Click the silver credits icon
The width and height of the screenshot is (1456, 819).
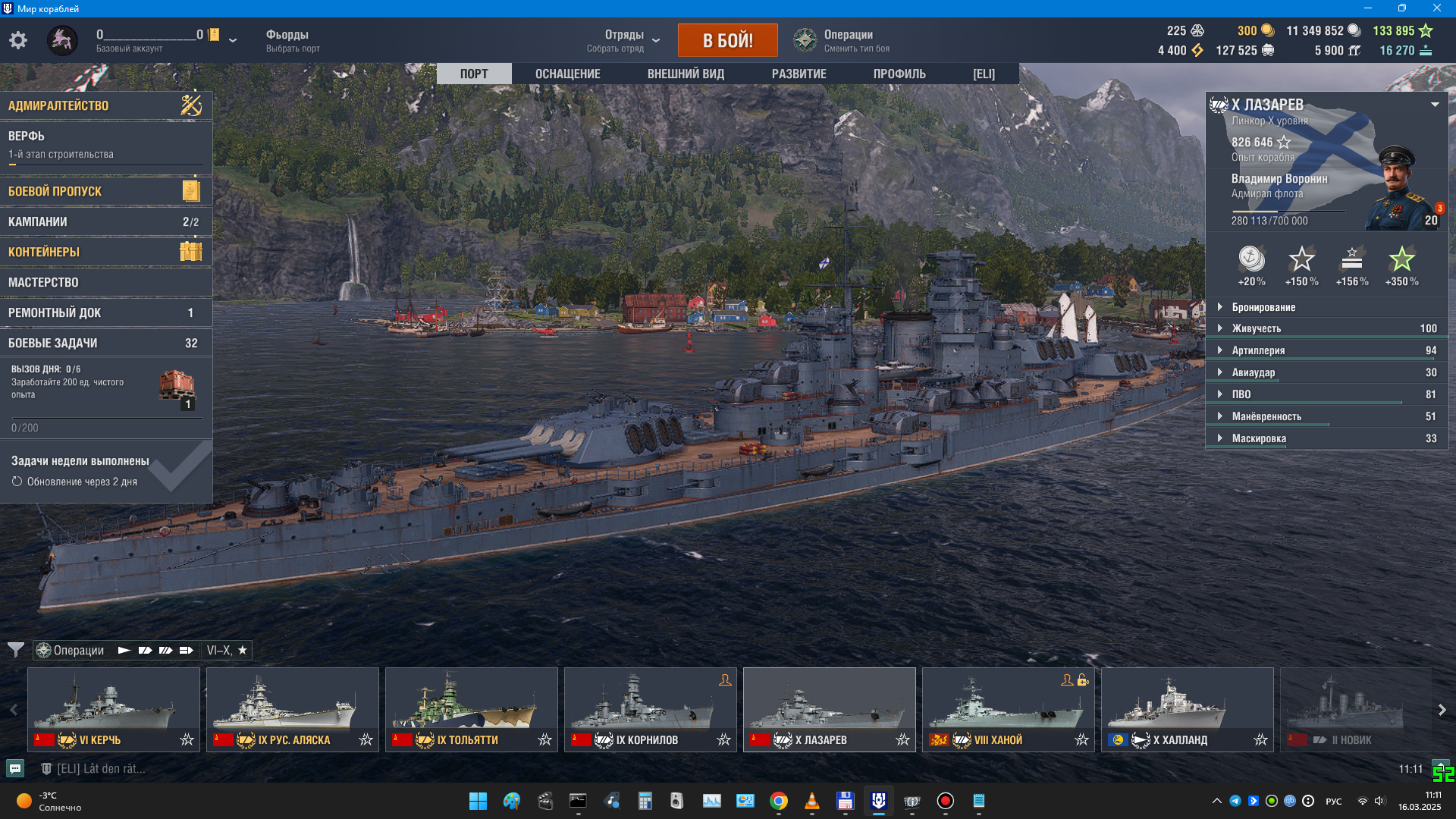pyautogui.click(x=1354, y=30)
